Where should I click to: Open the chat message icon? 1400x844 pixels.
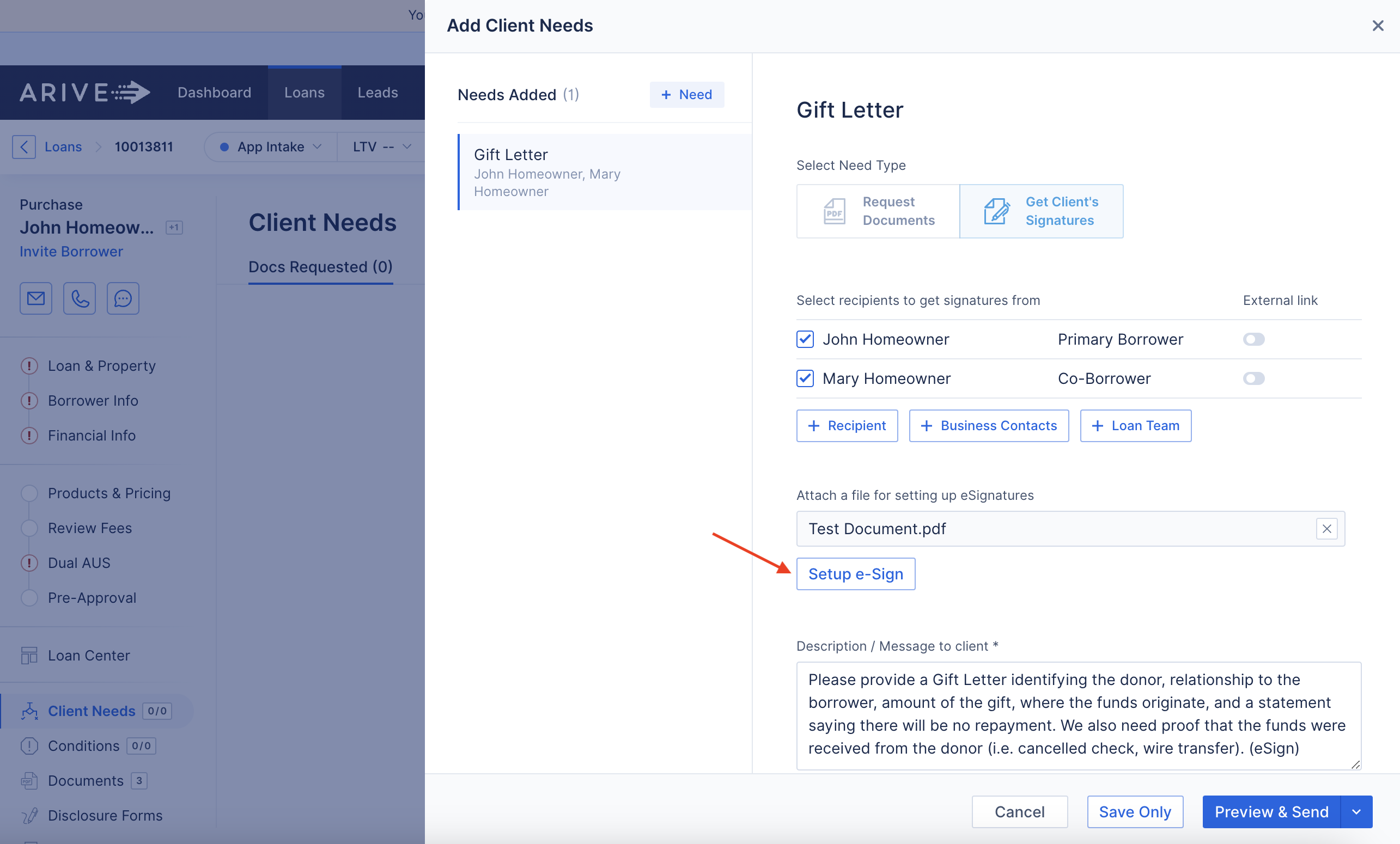click(123, 298)
